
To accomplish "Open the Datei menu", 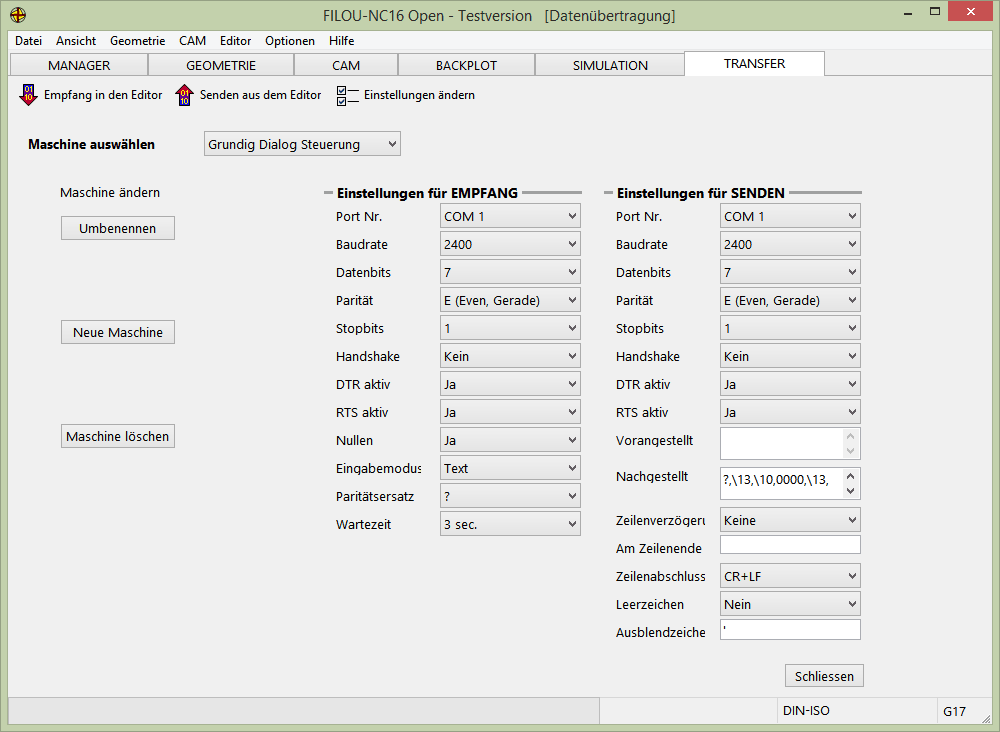I will (29, 41).
